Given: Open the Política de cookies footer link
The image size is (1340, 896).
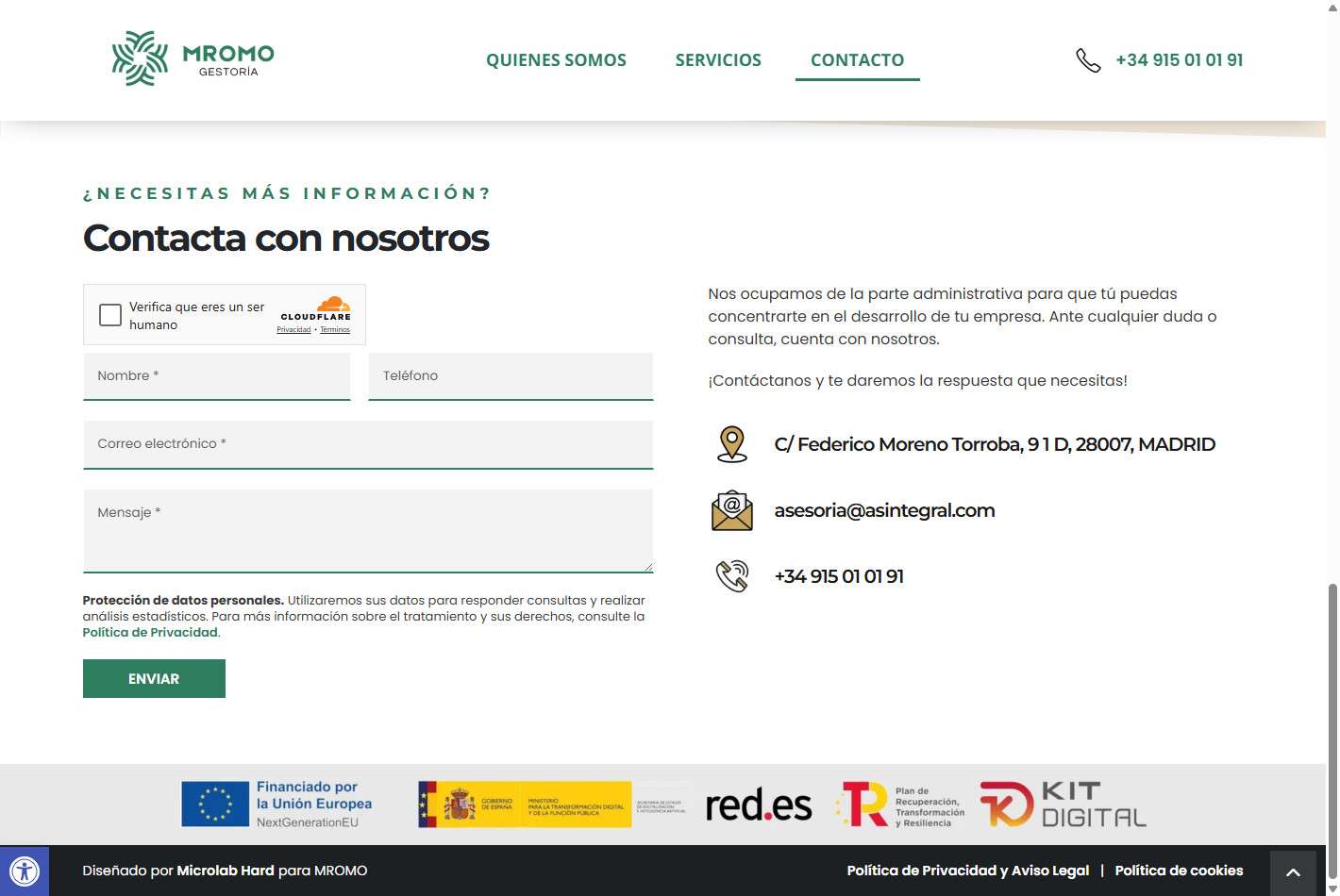Looking at the screenshot, I should tap(1179, 871).
